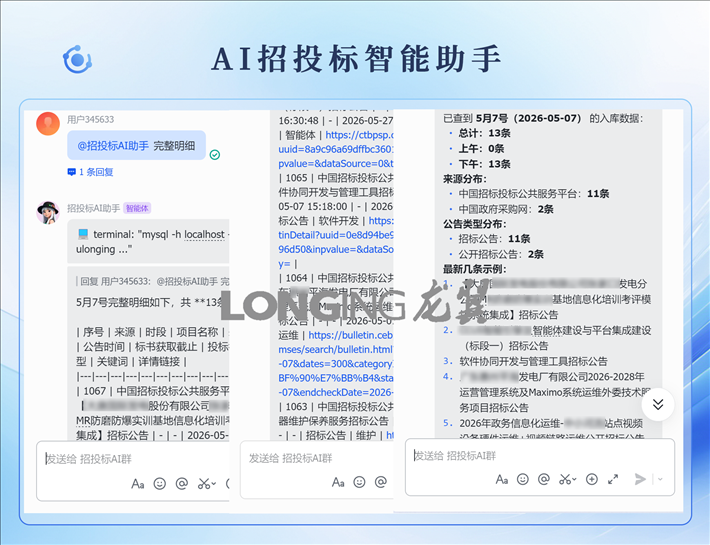Click the 来源分布 heading

pyautogui.click(x=465, y=179)
